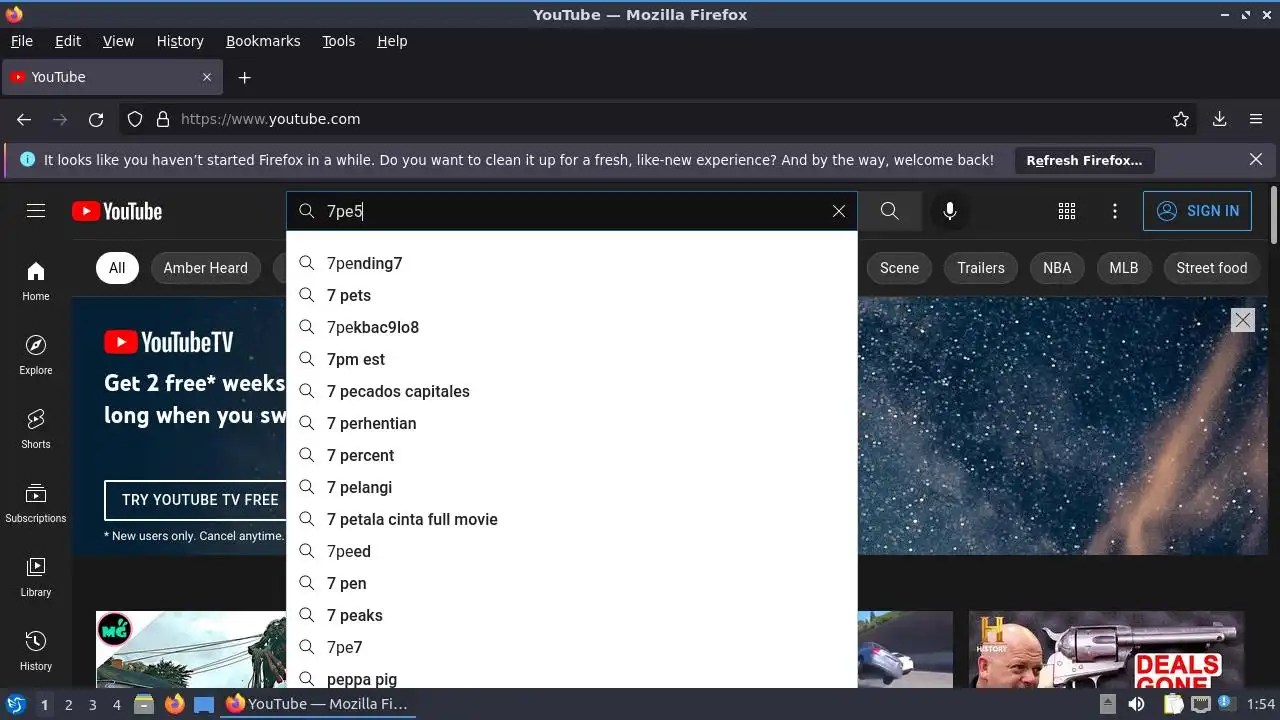Select the Street food filter chip

coord(1212,268)
